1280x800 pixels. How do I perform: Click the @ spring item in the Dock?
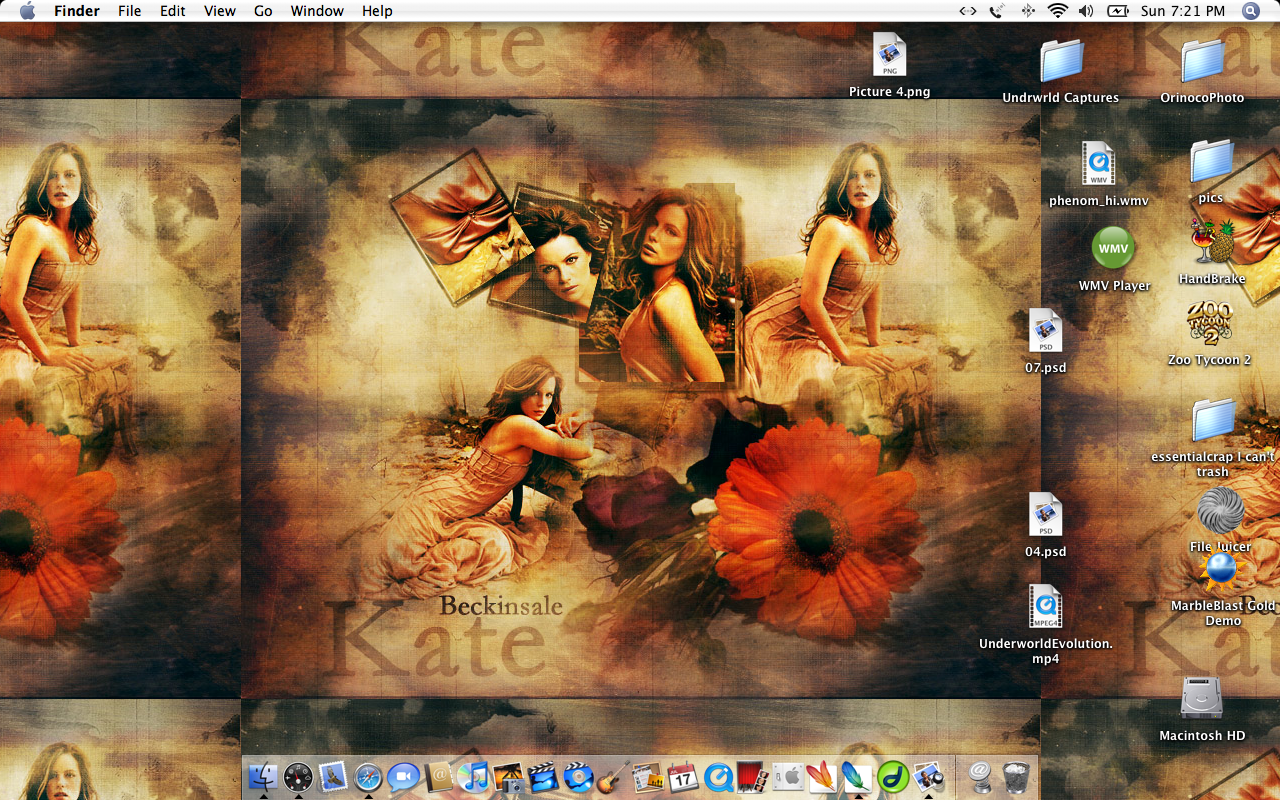pos(981,777)
